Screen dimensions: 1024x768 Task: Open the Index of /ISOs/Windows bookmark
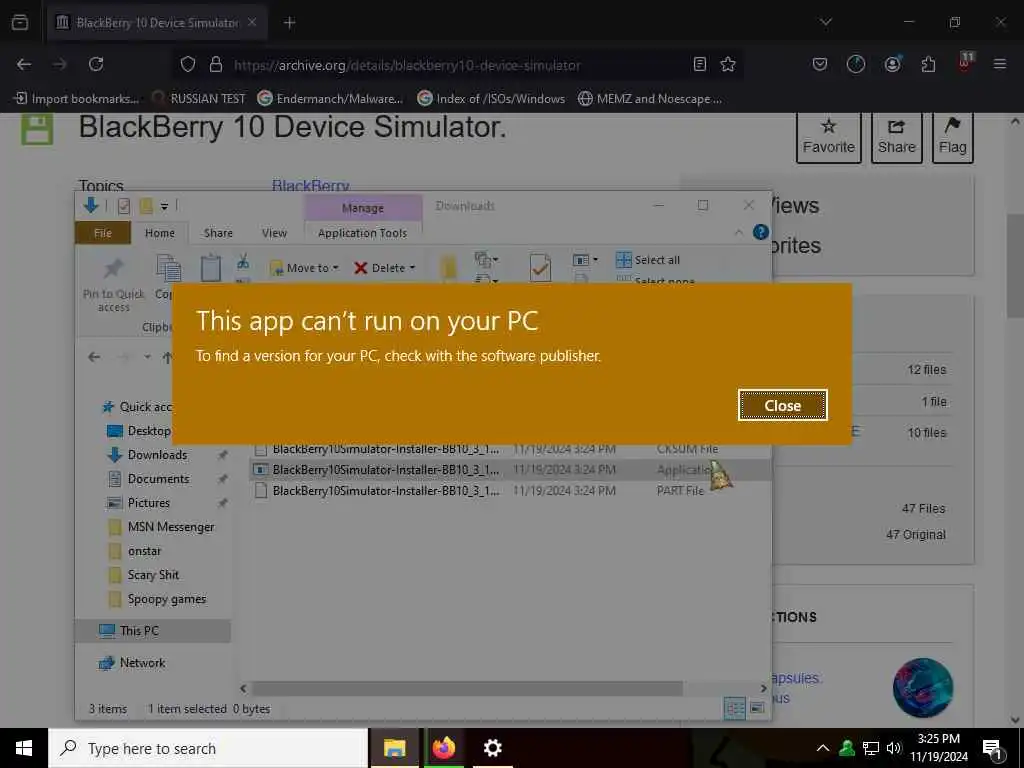[491, 99]
